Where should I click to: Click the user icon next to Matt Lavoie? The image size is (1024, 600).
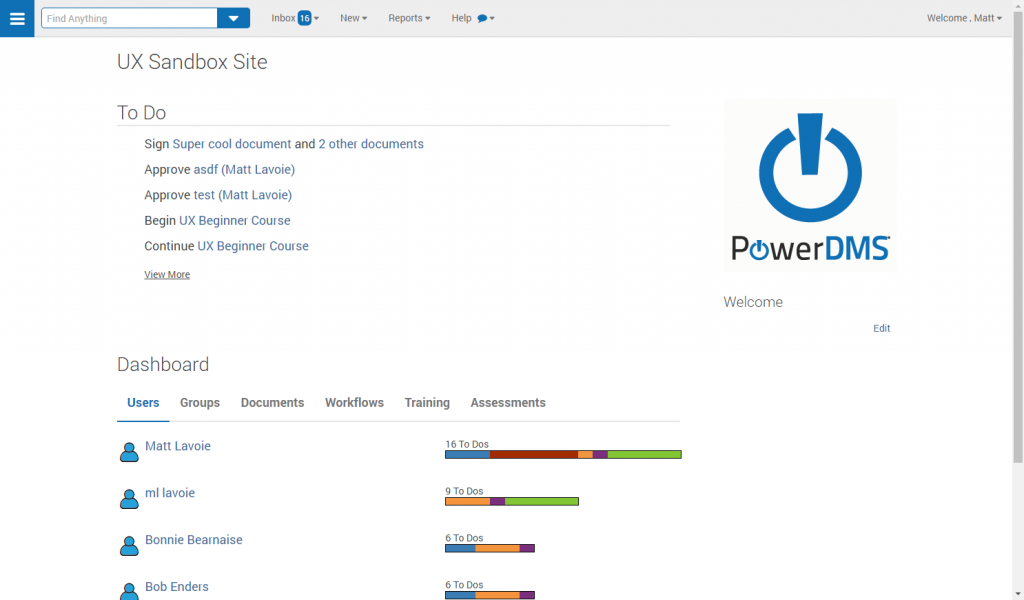129,452
